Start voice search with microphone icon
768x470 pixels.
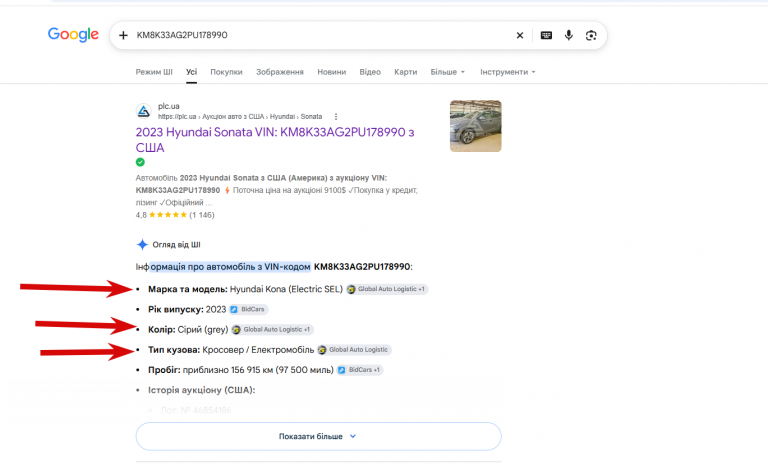click(568, 35)
